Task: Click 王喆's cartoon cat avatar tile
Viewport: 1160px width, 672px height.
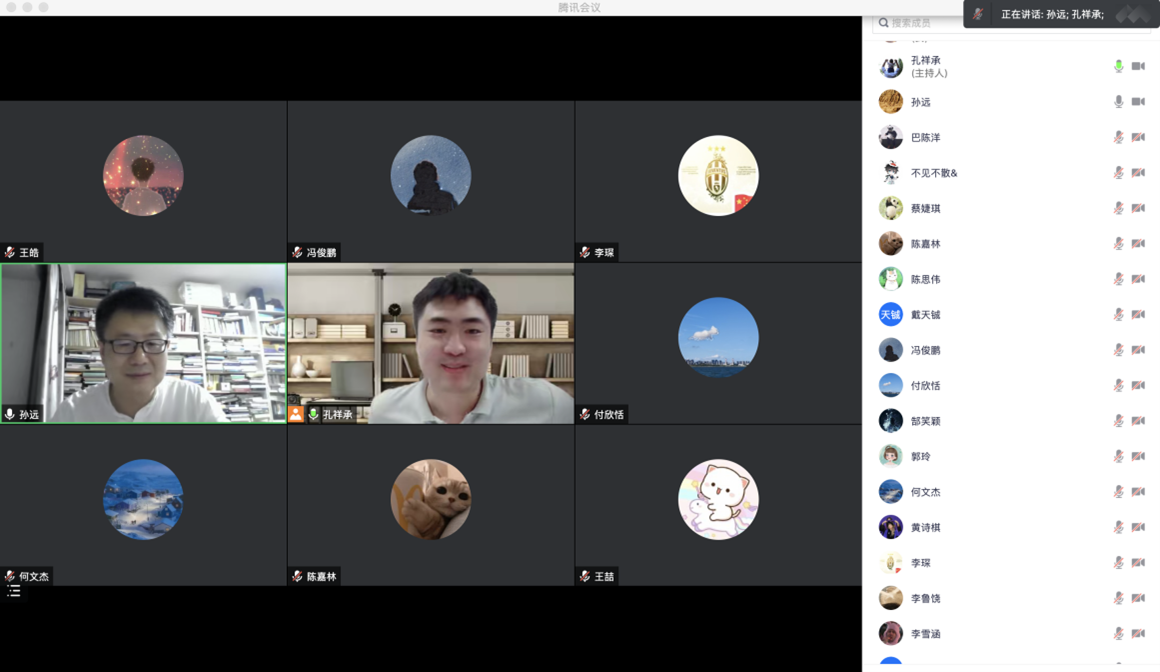Action: [718, 499]
